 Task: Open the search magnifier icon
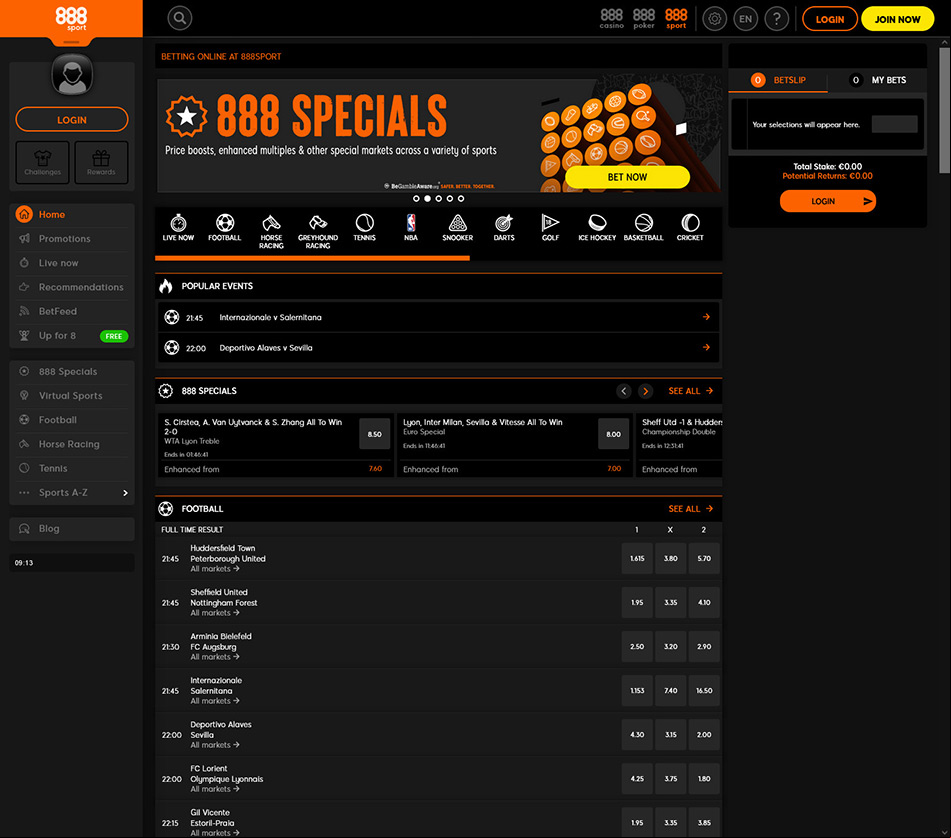coord(180,18)
